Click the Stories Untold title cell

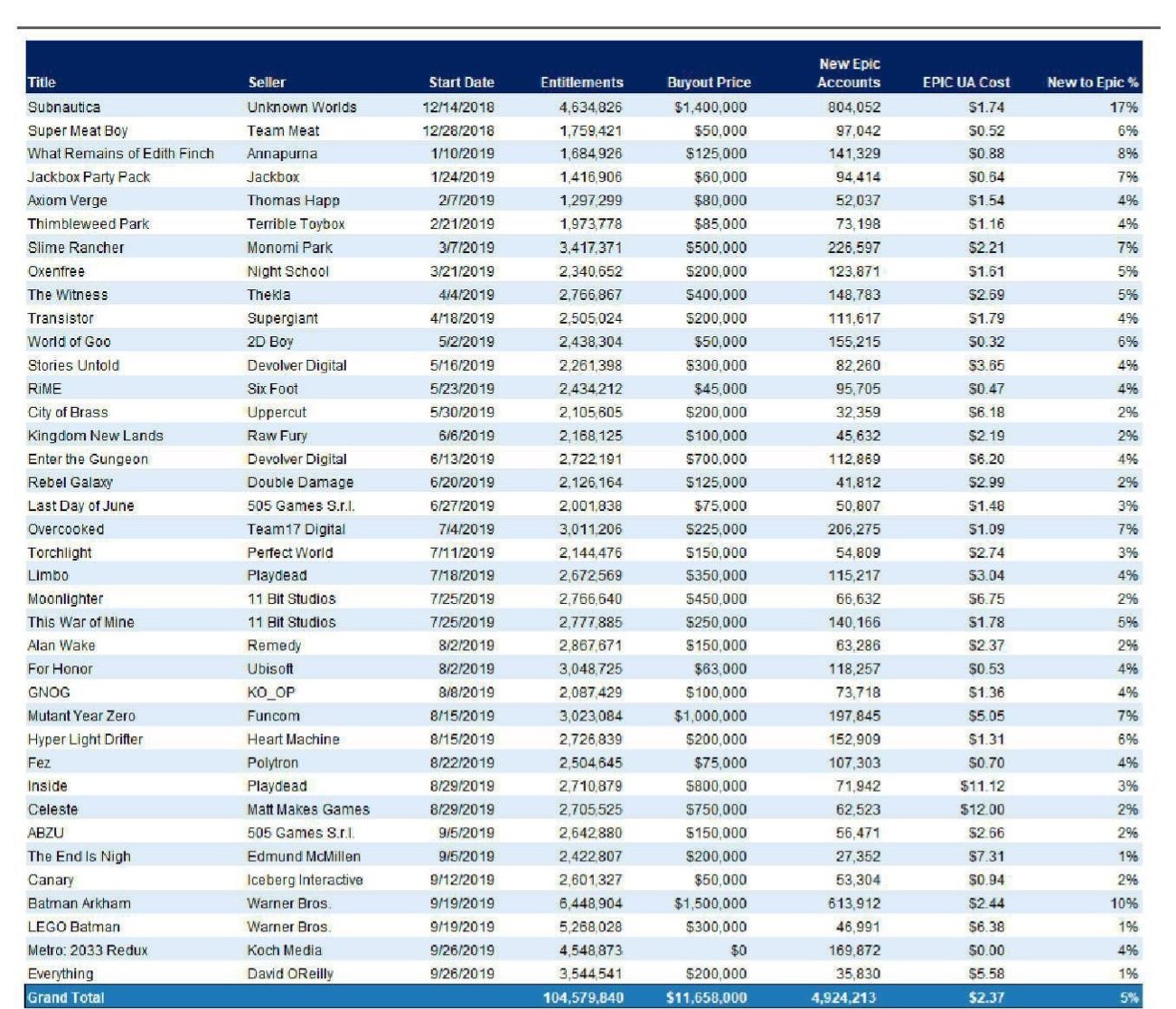click(73, 365)
